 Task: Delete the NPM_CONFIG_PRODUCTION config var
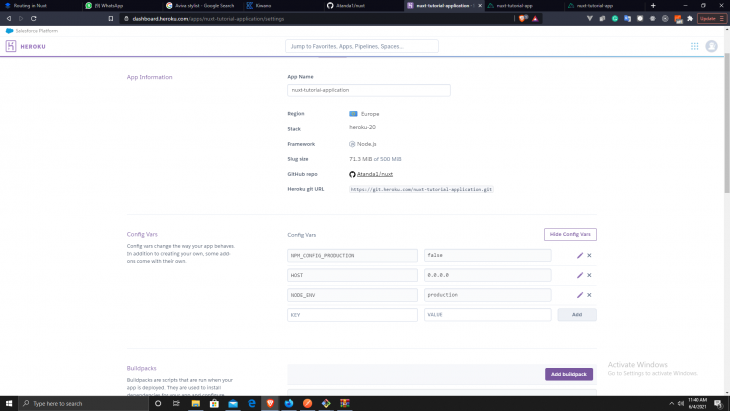(589, 255)
